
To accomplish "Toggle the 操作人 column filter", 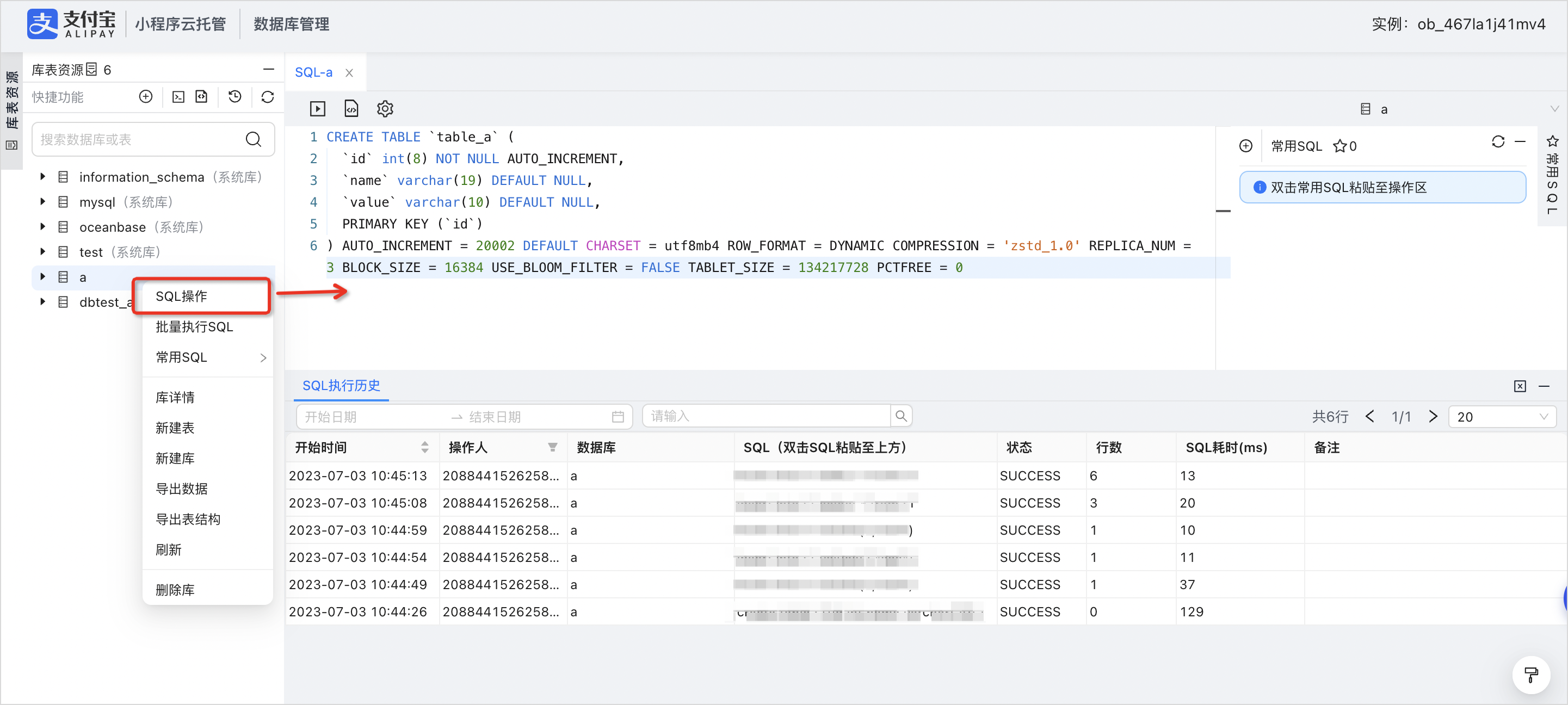I will pyautogui.click(x=552, y=448).
